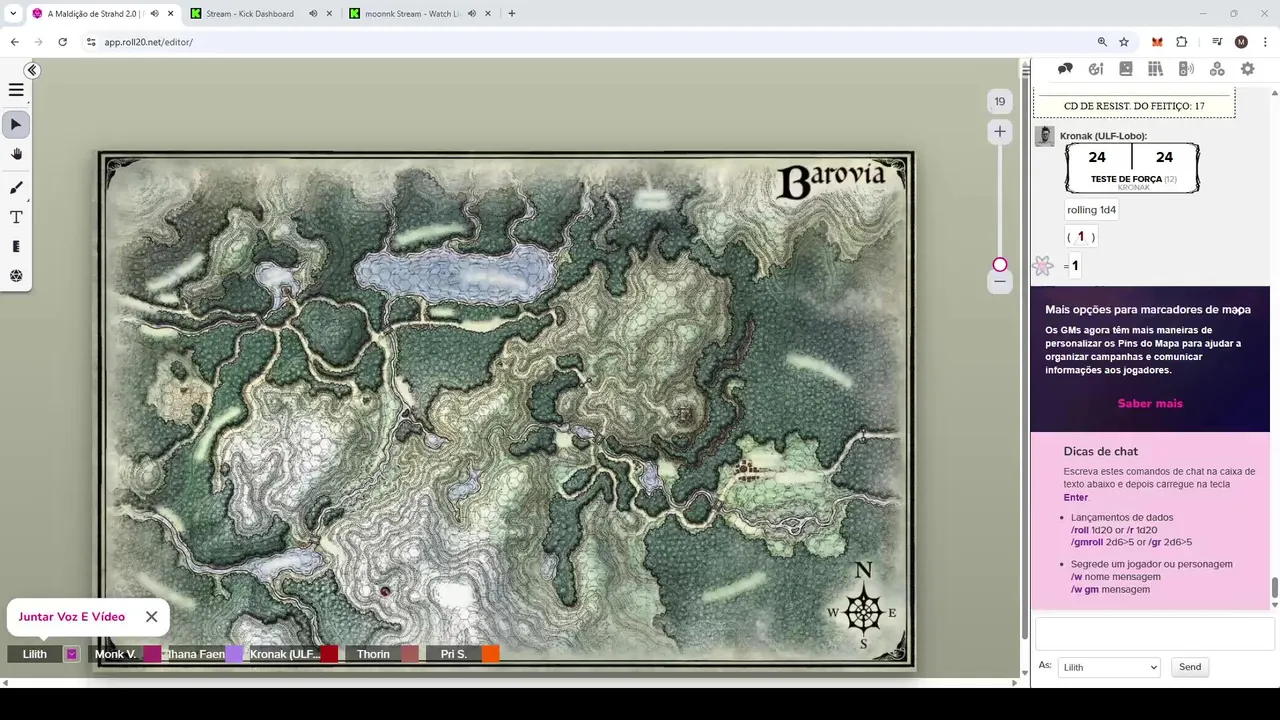Open the browser extensions puzzle menu
Viewport: 1280px width, 720px height.
pos(1182,42)
